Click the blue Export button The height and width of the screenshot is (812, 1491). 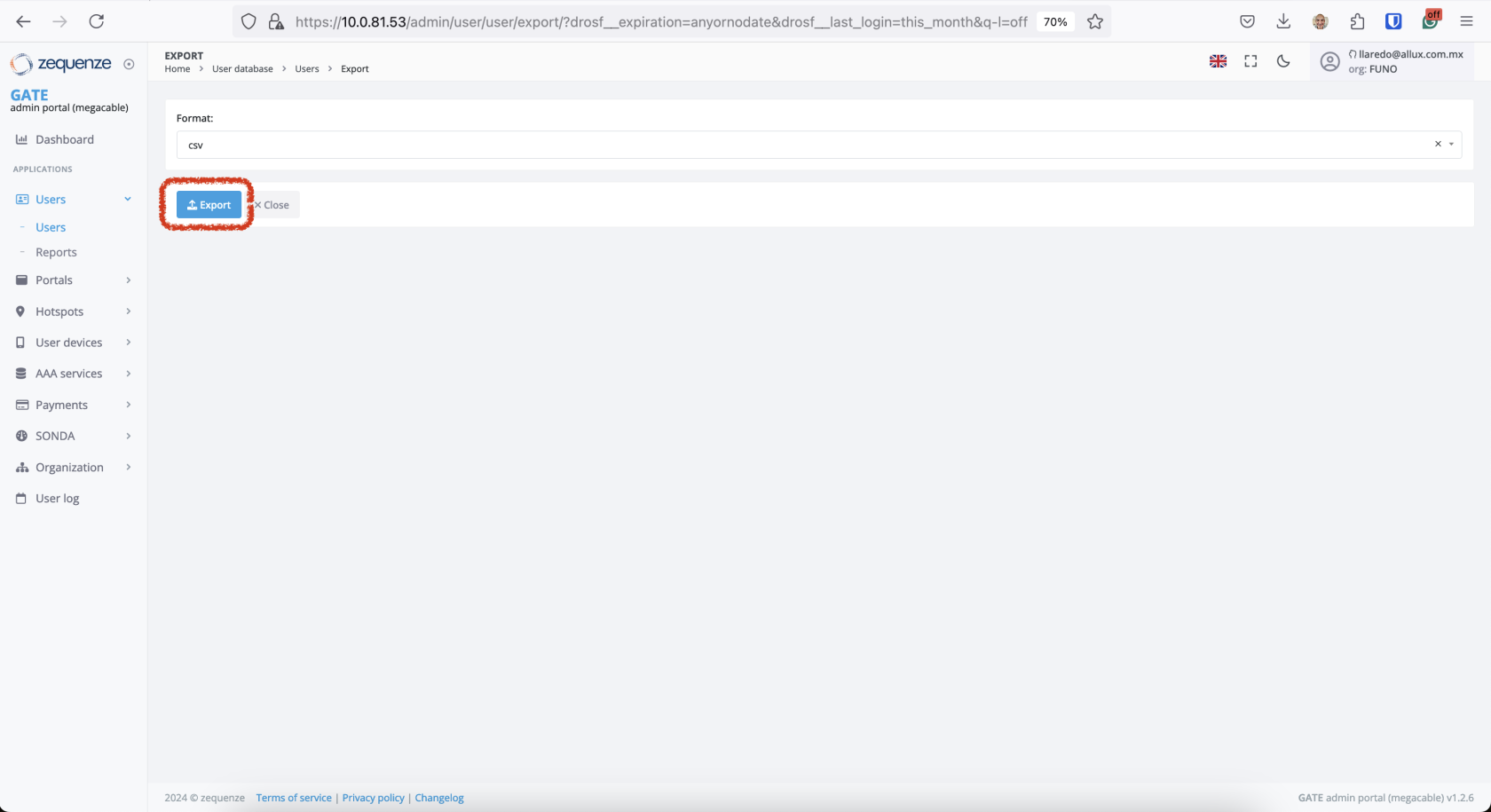pyautogui.click(x=209, y=205)
